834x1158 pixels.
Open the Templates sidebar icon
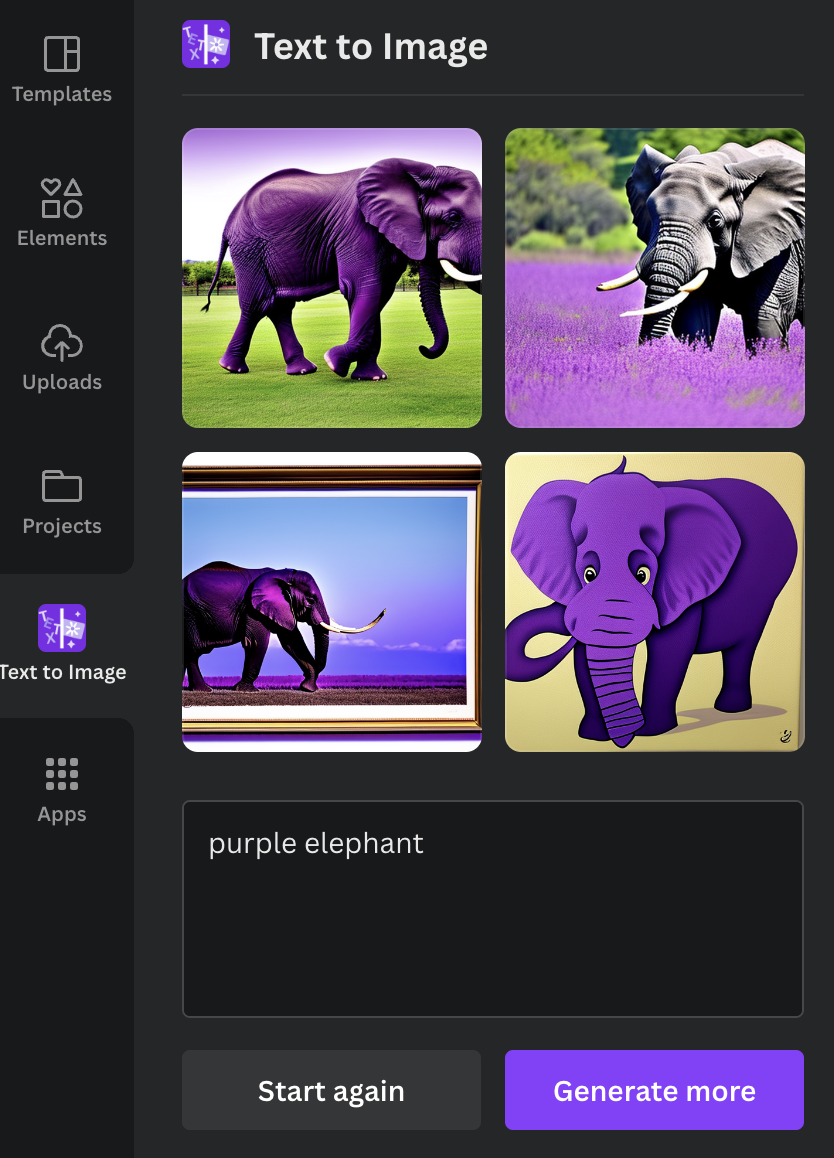(x=62, y=54)
